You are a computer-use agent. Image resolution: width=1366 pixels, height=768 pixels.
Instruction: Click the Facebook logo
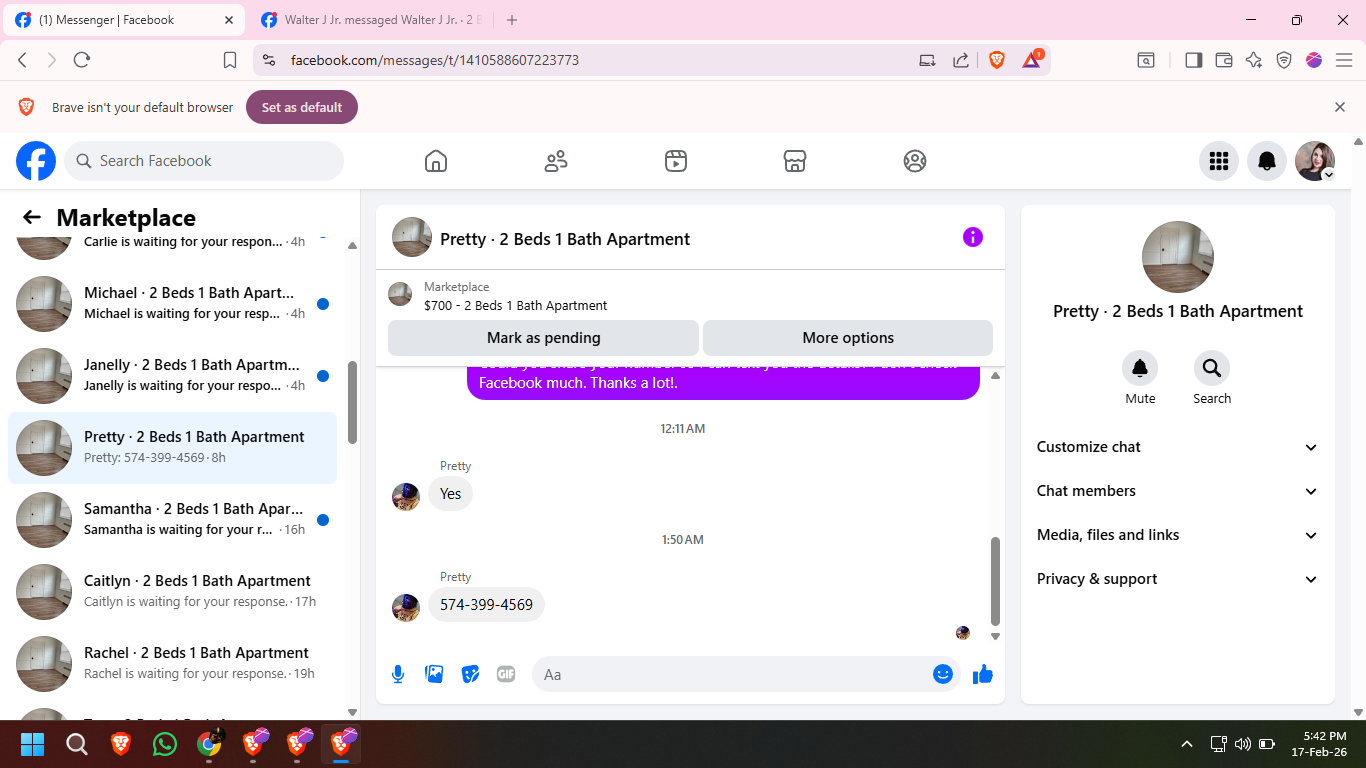pyautogui.click(x=36, y=161)
